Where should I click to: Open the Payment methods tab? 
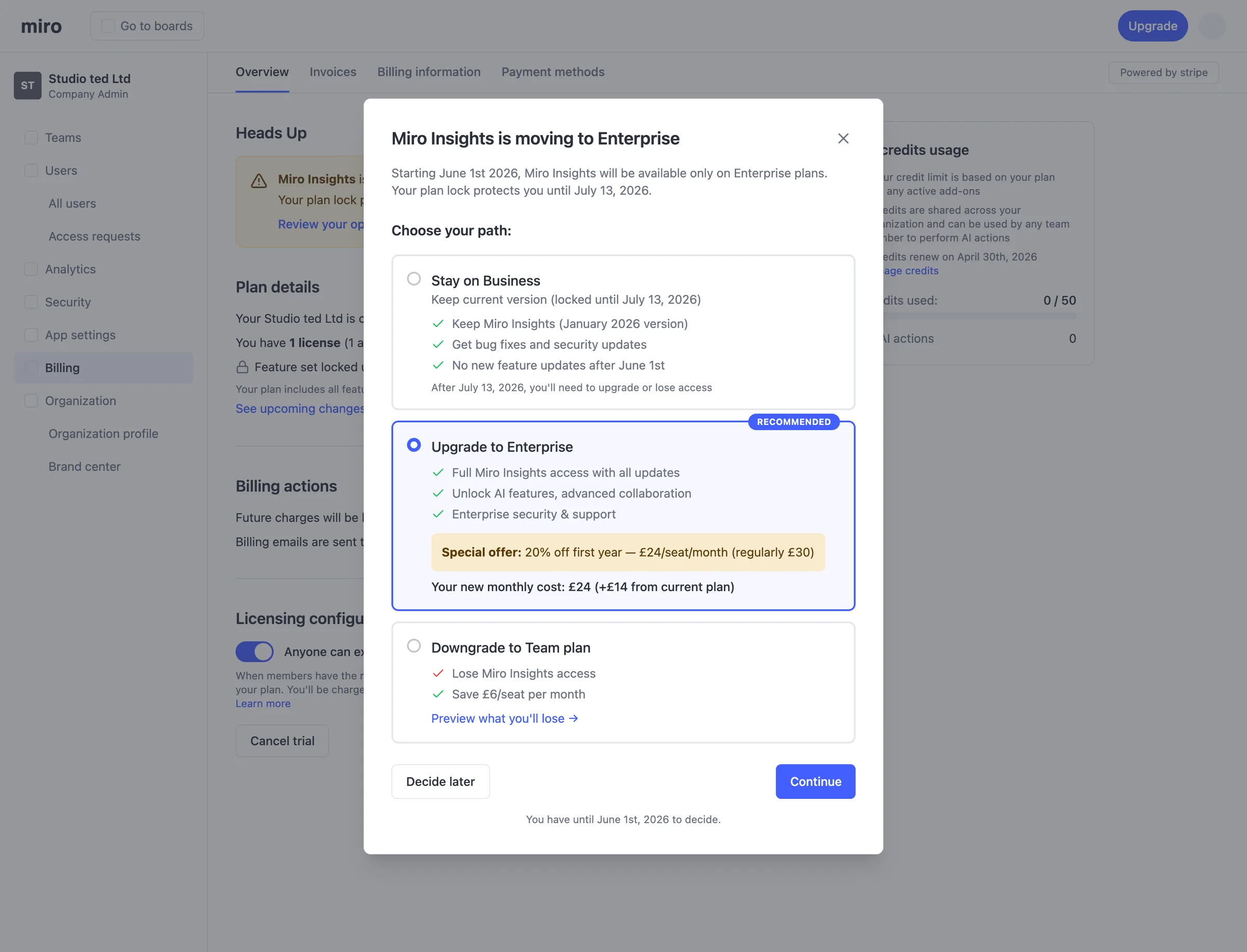point(553,72)
